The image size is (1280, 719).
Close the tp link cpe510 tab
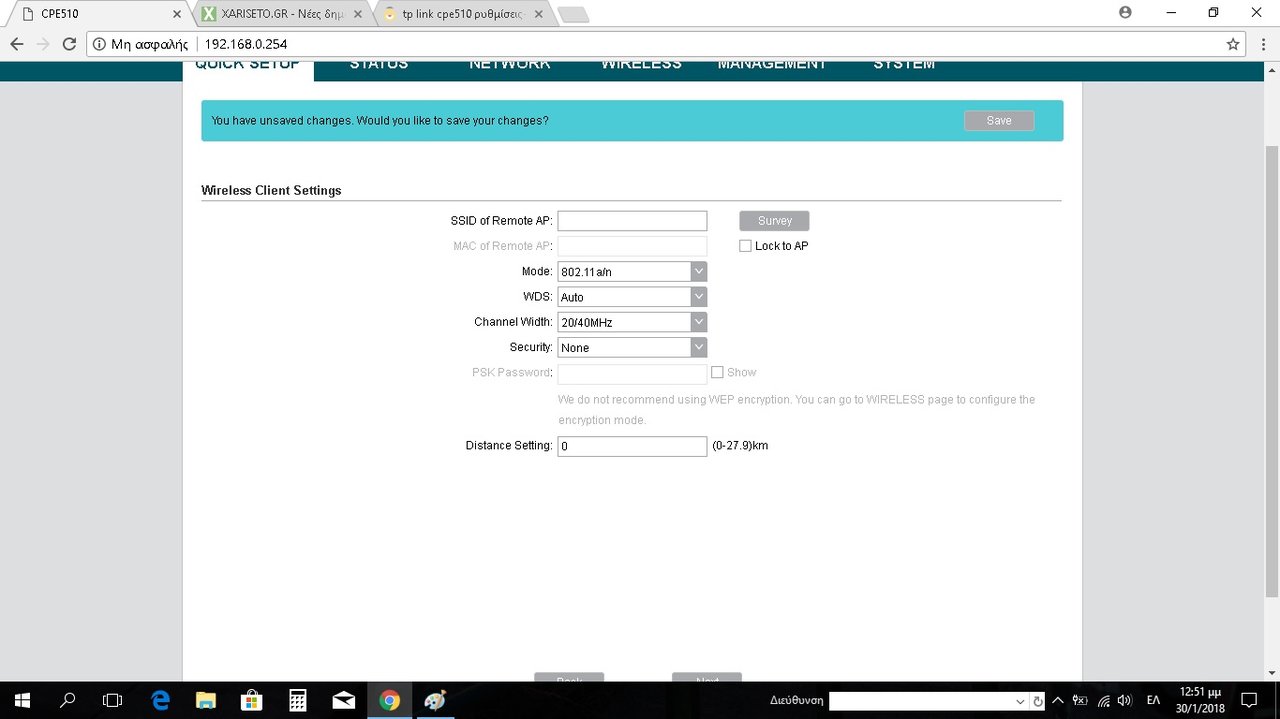[539, 14]
